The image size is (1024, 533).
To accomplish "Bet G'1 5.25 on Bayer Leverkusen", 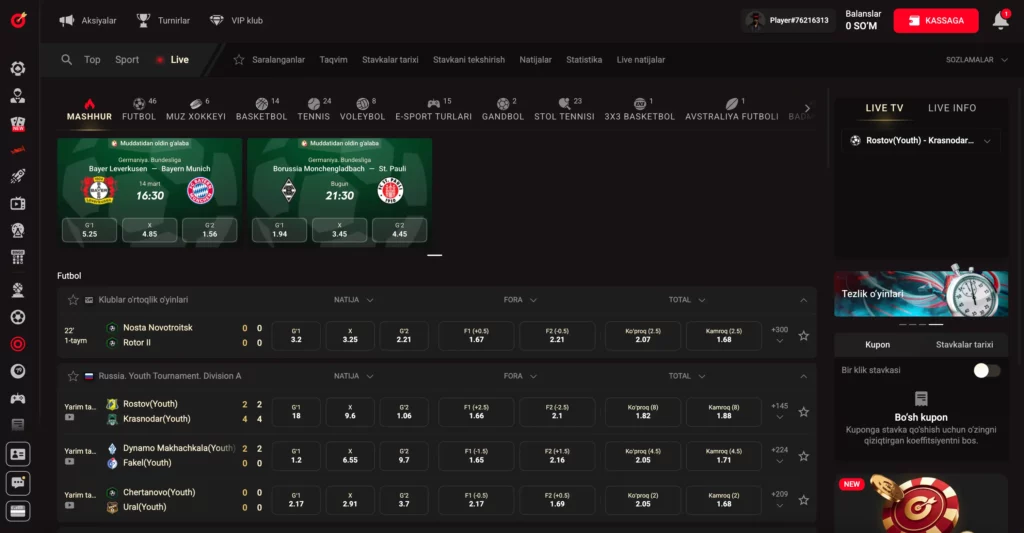I will [89, 230].
